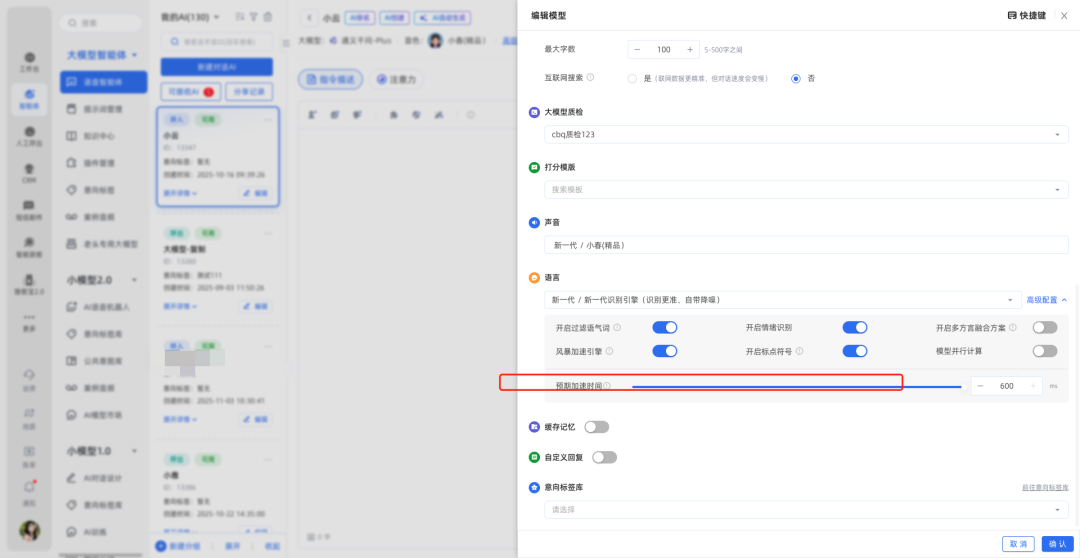Screen dimensions: 1080x558
Task: Disable the 开启情绪识别 switch
Action: pos(854,328)
